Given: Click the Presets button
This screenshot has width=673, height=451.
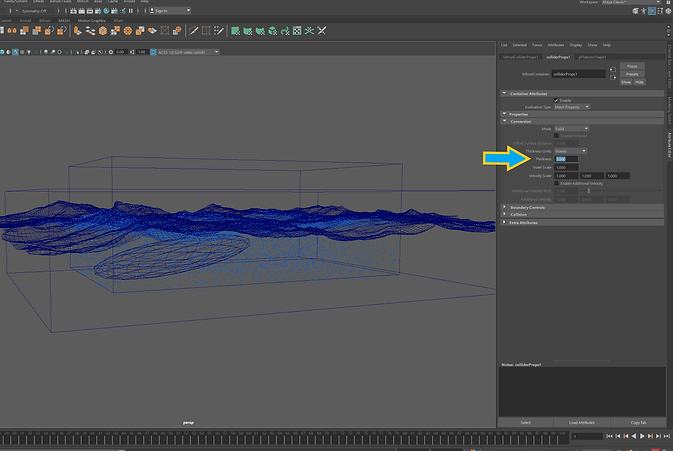Looking at the screenshot, I should tap(632, 74).
